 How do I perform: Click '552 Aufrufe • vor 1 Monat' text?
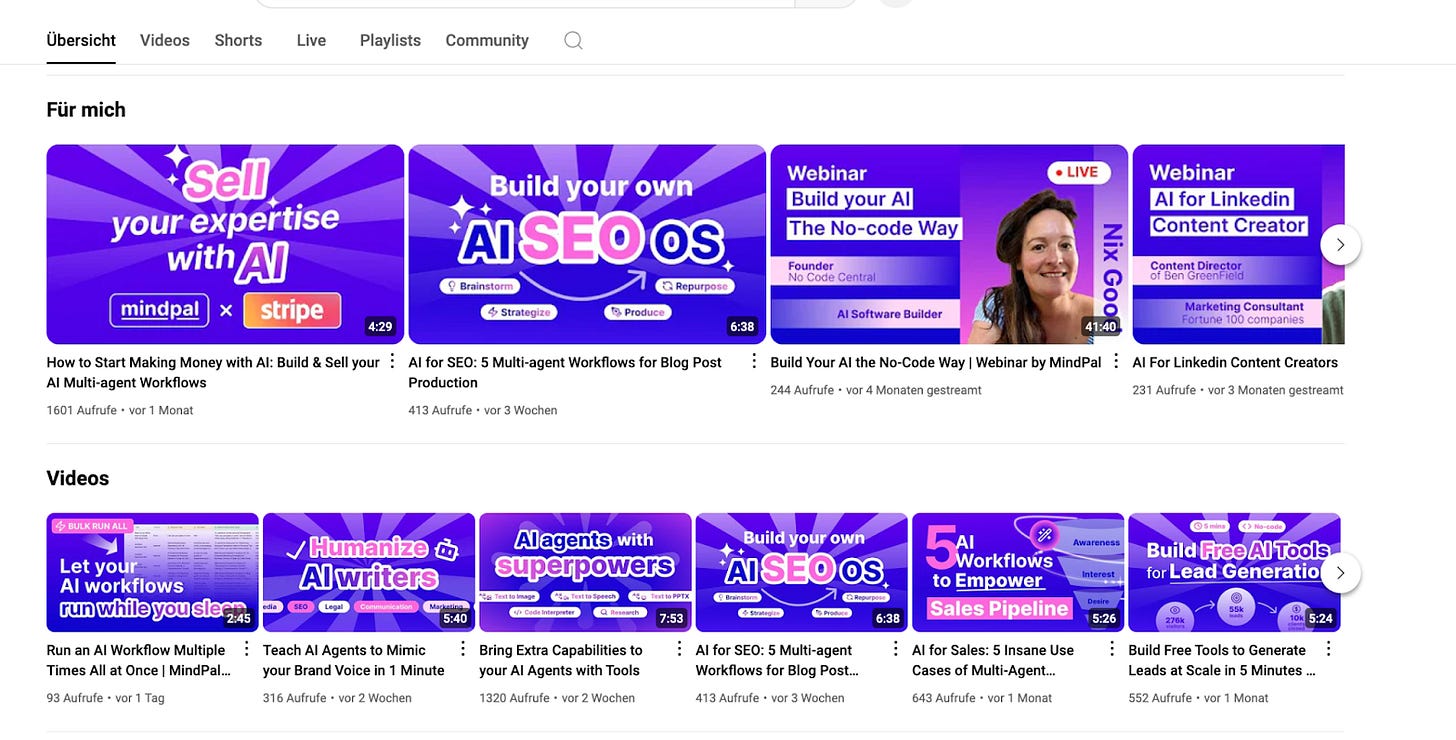[x=1198, y=698]
